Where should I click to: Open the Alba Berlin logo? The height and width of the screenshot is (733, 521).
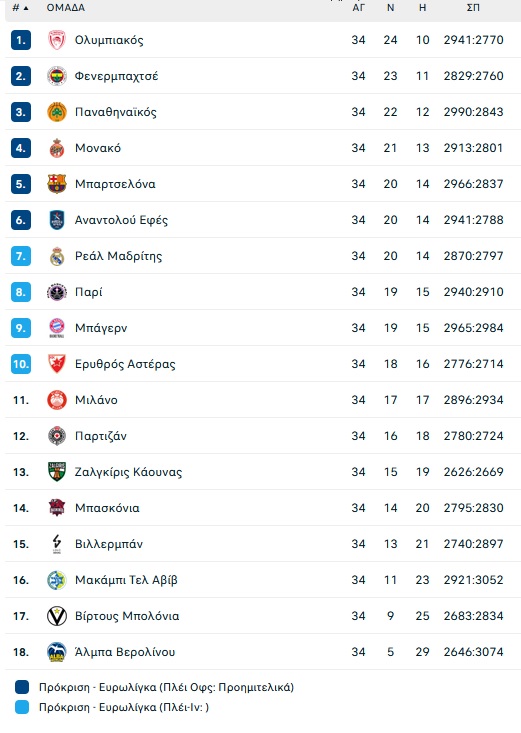tap(57, 652)
